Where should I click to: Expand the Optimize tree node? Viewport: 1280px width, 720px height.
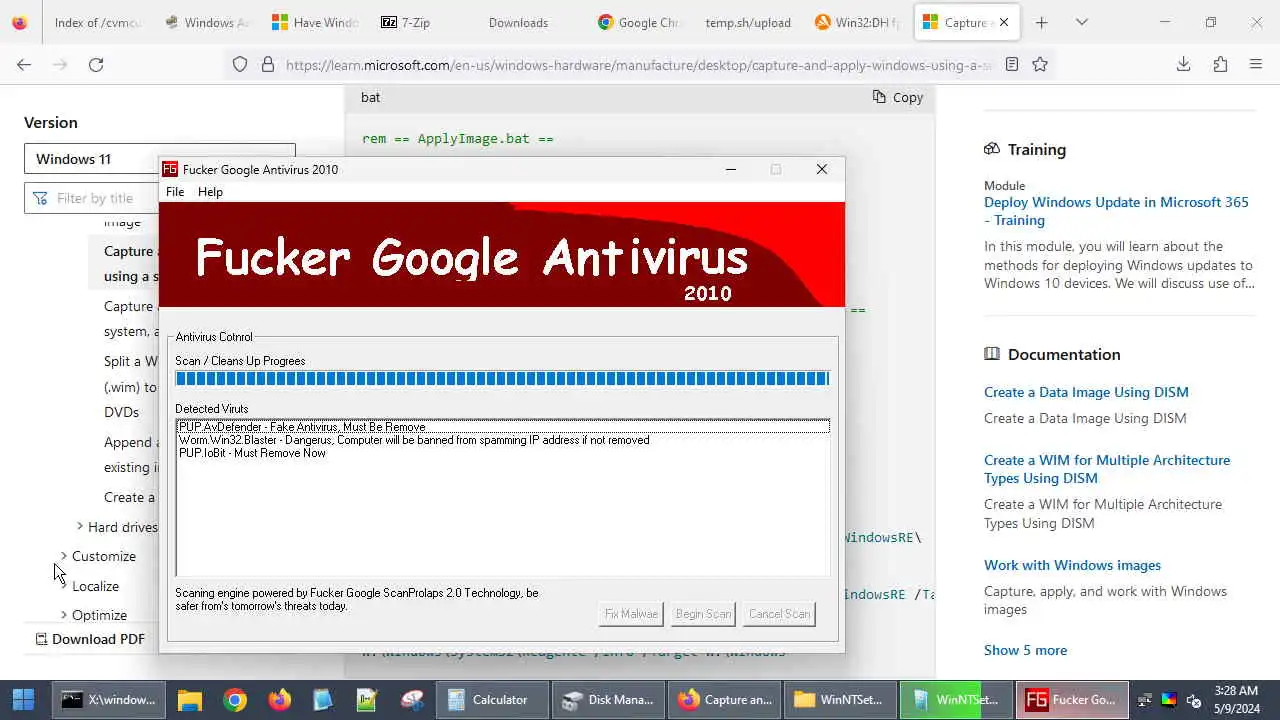pyautogui.click(x=64, y=614)
